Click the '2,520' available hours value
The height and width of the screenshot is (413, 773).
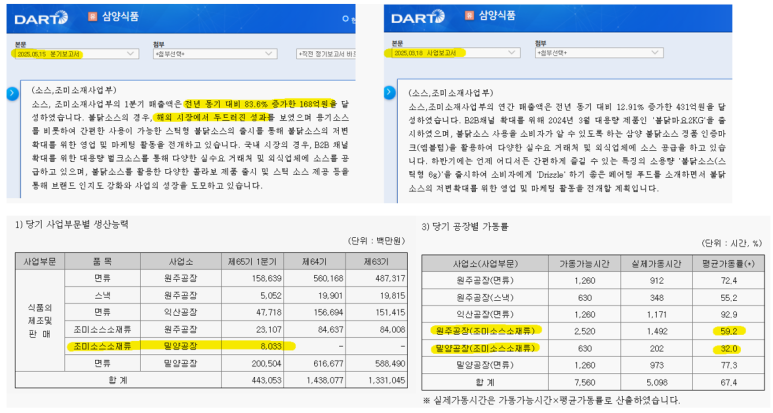pos(584,331)
